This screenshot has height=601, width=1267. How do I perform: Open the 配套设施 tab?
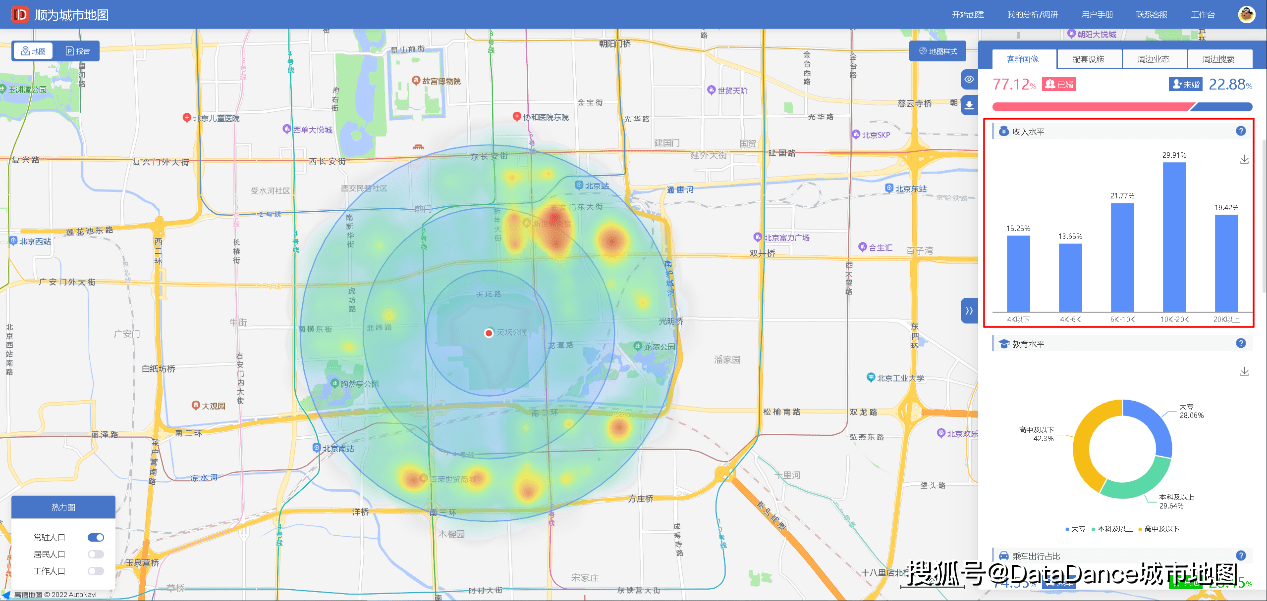pyautogui.click(x=1088, y=59)
